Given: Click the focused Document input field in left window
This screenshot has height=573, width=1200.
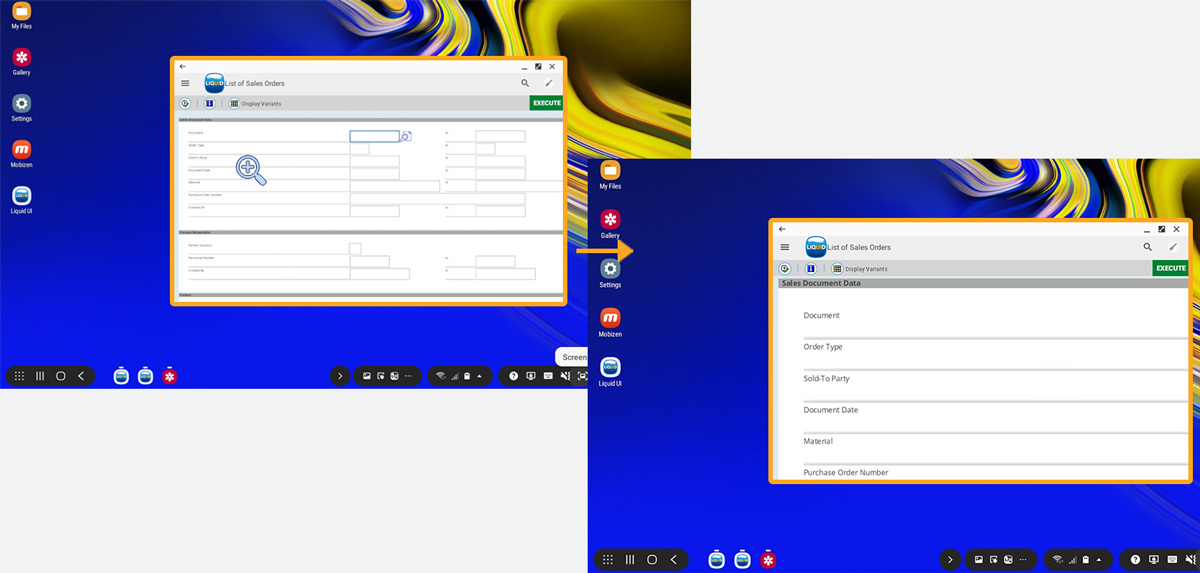Looking at the screenshot, I should coord(374,136).
